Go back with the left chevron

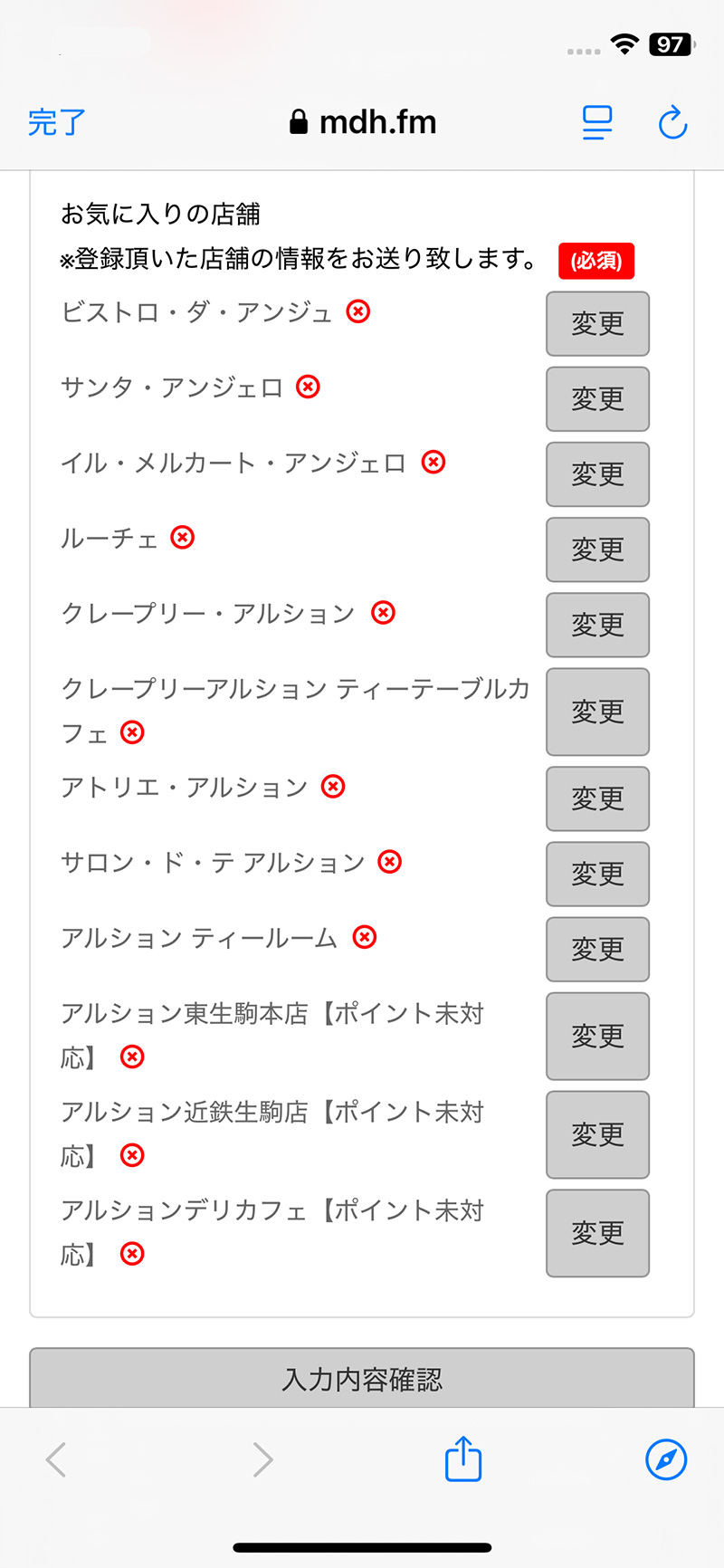(x=57, y=1458)
